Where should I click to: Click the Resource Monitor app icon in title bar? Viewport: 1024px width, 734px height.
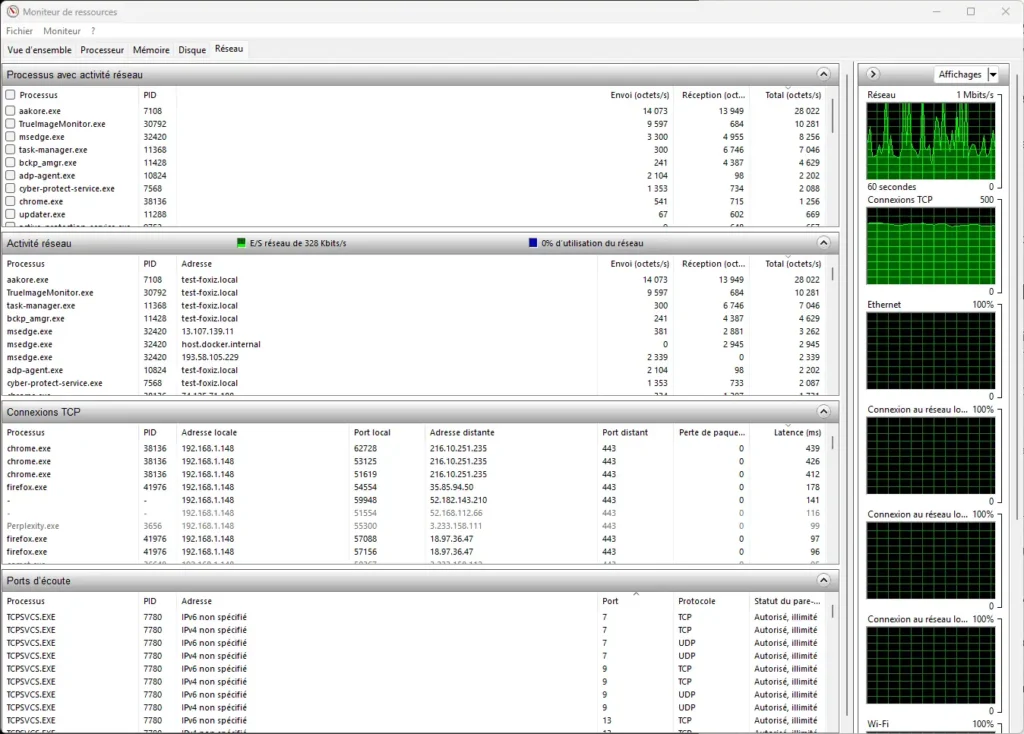click(x=12, y=12)
